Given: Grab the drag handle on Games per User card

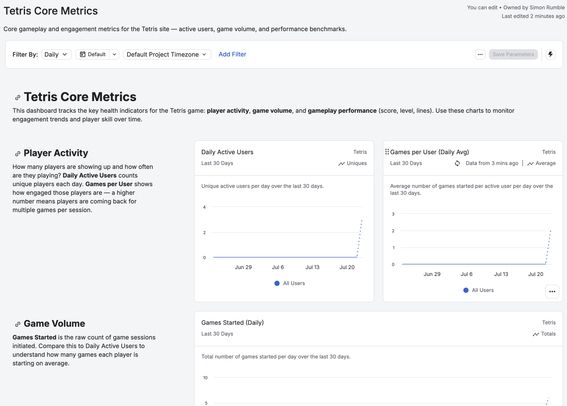Looking at the screenshot, I should pos(387,152).
